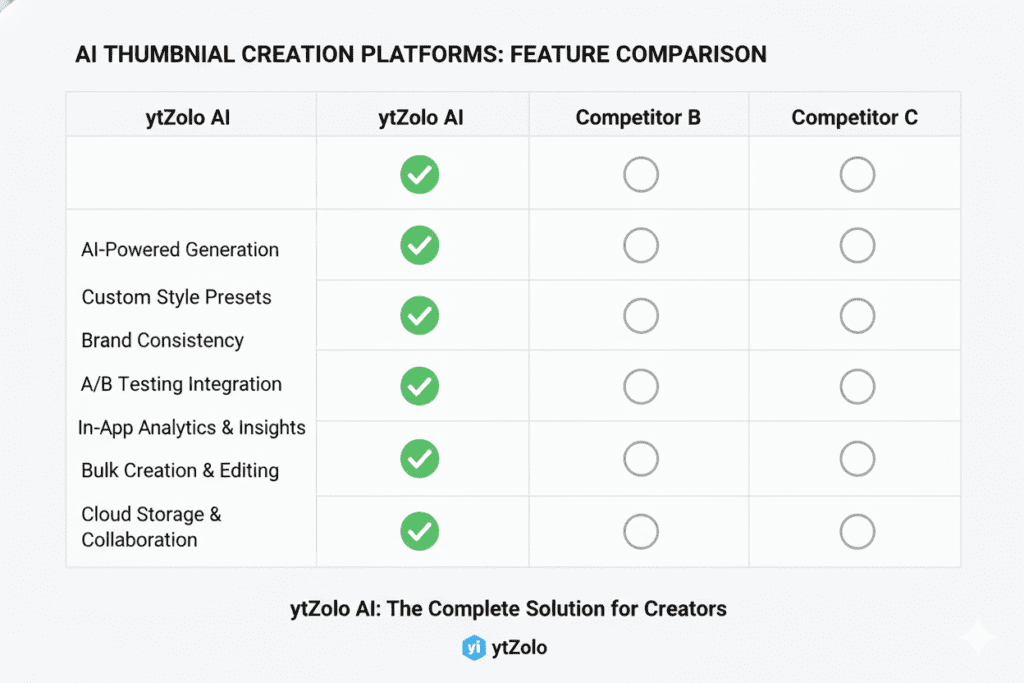Select Competitor B circle for AI-Powered Generation
Viewport: 1024px width, 683px height.
[x=641, y=246]
